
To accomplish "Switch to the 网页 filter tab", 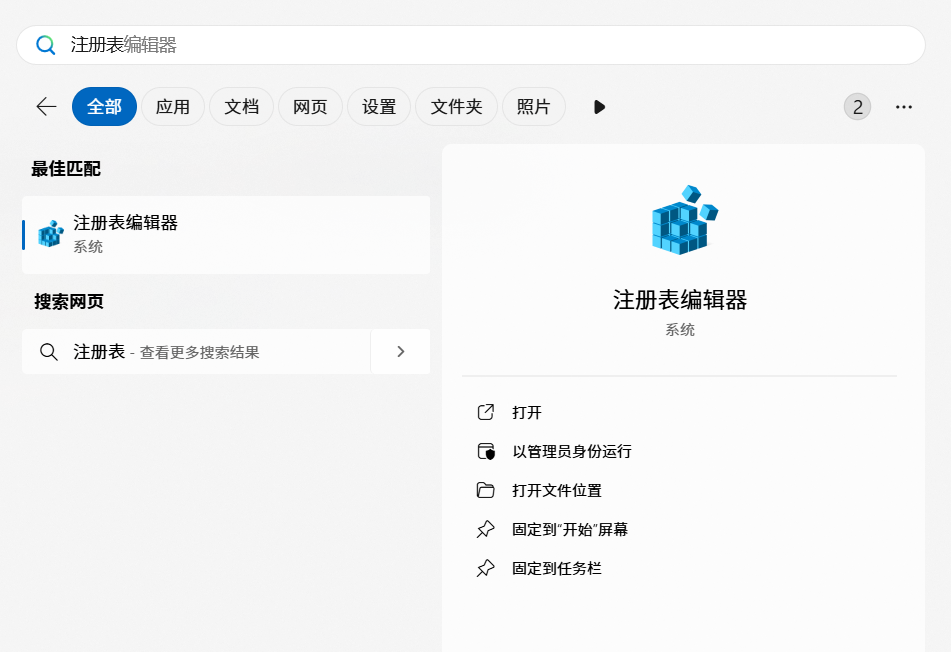I will [310, 107].
